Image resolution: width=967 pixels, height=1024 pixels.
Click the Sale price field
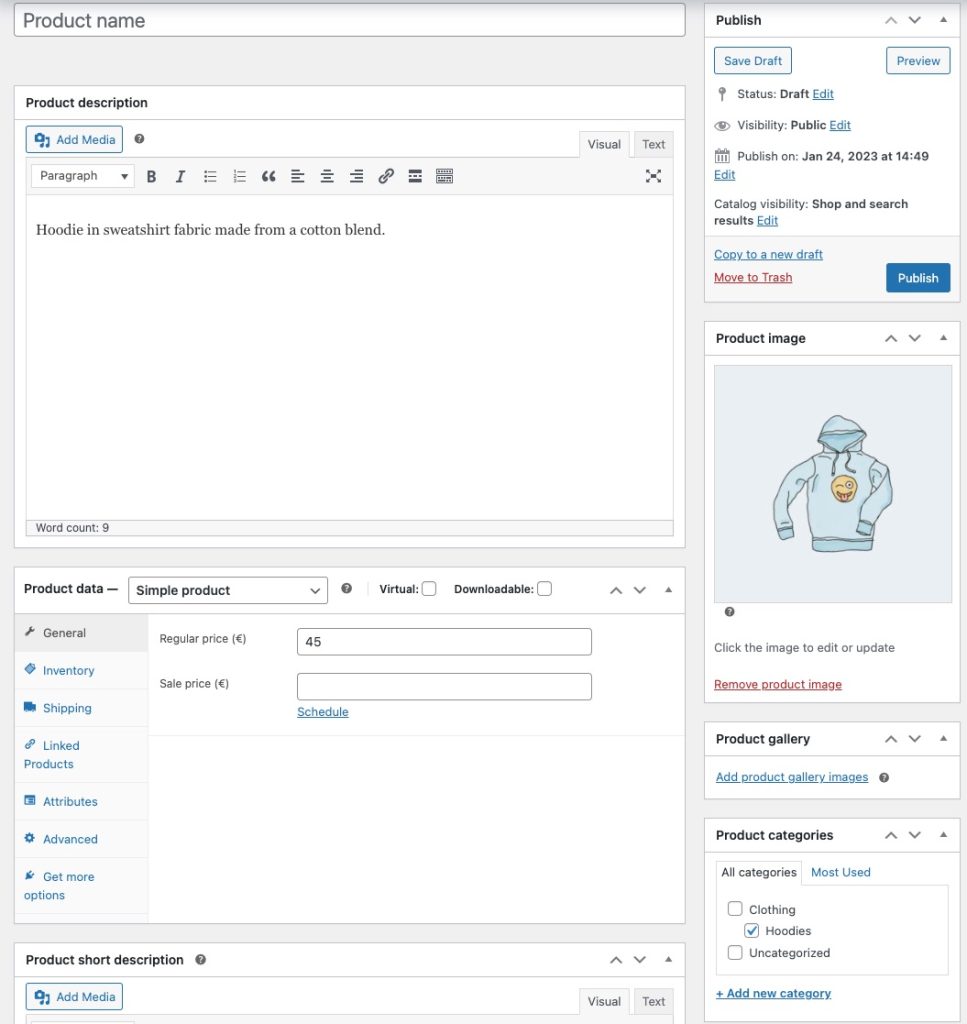point(444,687)
